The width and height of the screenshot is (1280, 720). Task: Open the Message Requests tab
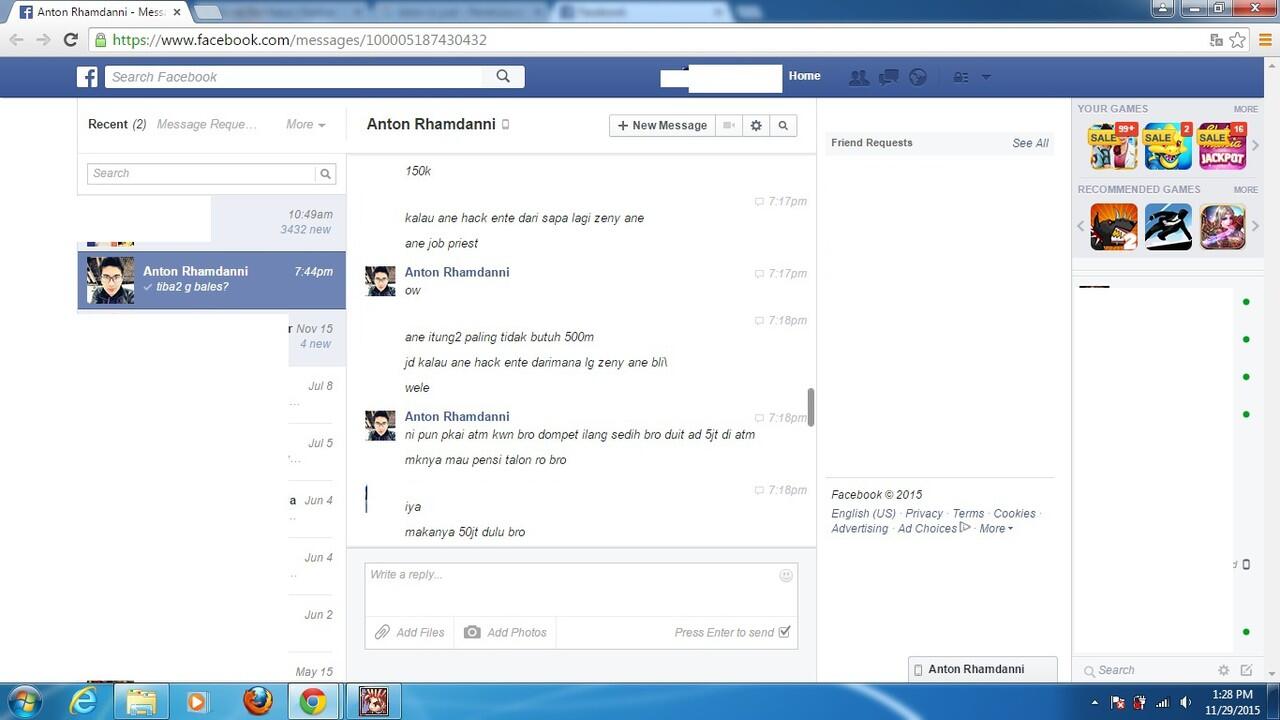[206, 124]
